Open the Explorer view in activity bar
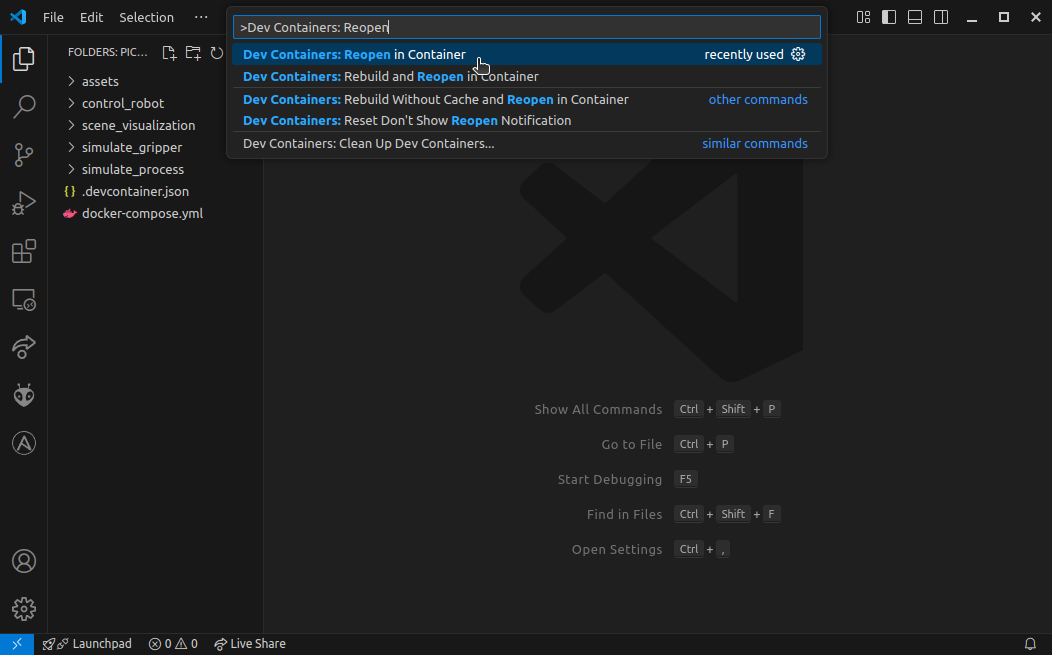This screenshot has width=1052, height=655. 23,59
